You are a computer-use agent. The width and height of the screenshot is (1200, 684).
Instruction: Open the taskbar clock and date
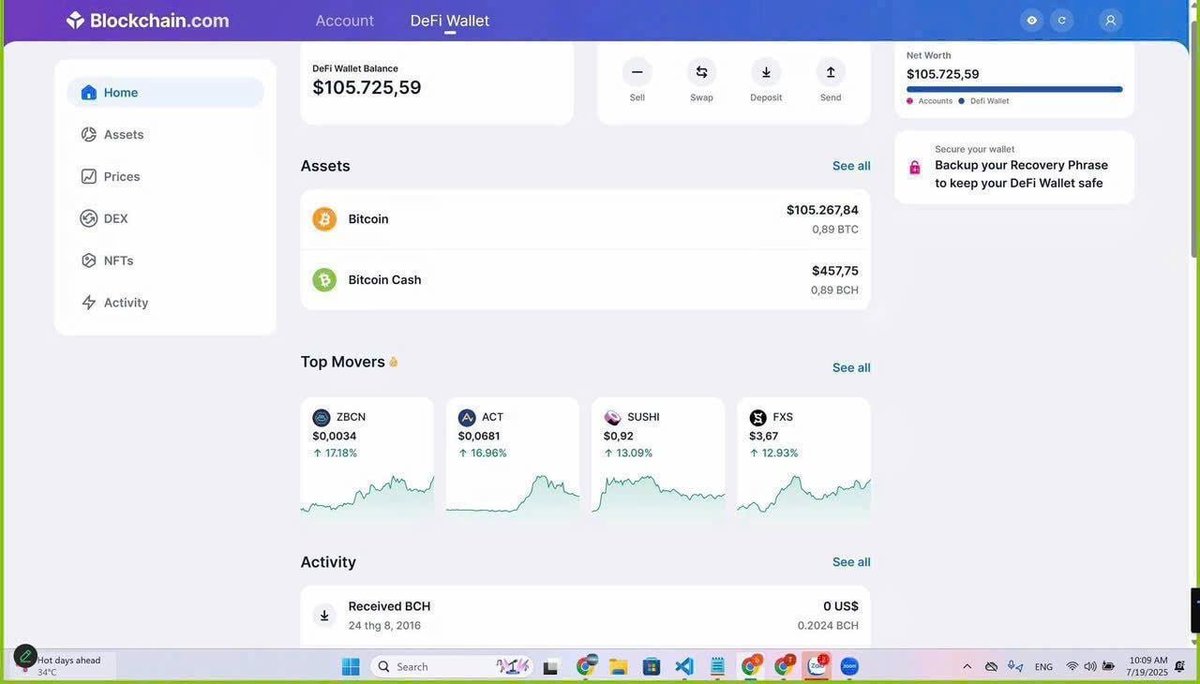pyautogui.click(x=1148, y=666)
